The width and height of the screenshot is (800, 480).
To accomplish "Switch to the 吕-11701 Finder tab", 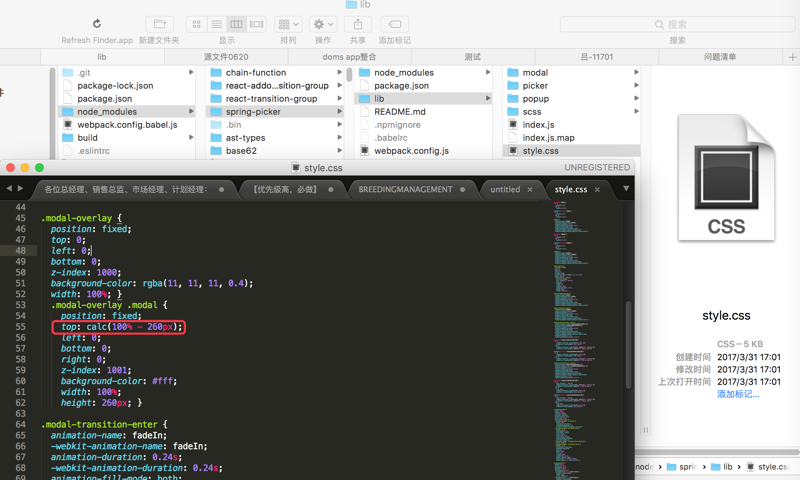I will (x=596, y=57).
